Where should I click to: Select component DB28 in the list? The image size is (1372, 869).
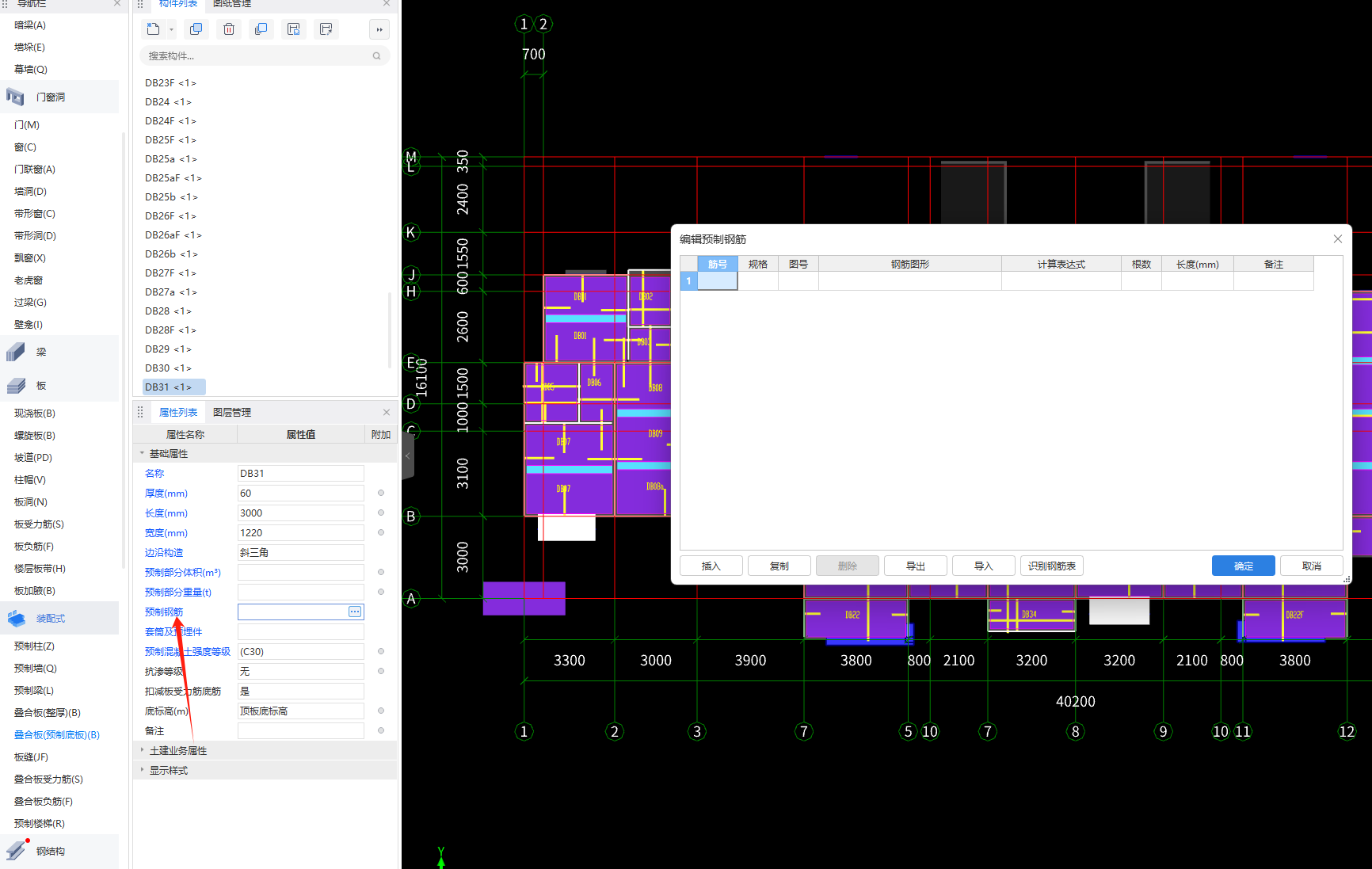(x=168, y=311)
